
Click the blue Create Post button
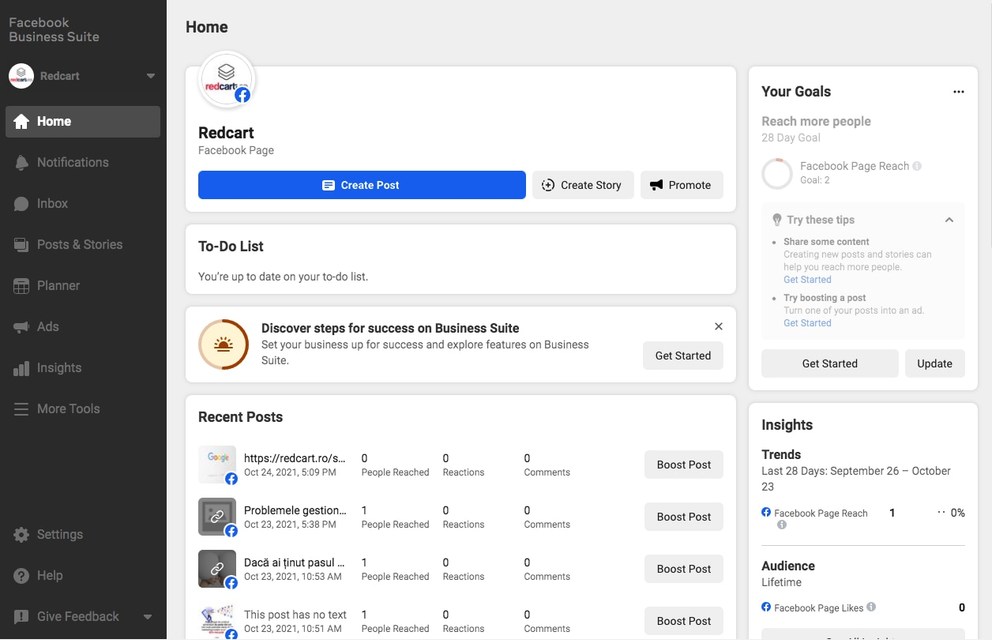(361, 185)
